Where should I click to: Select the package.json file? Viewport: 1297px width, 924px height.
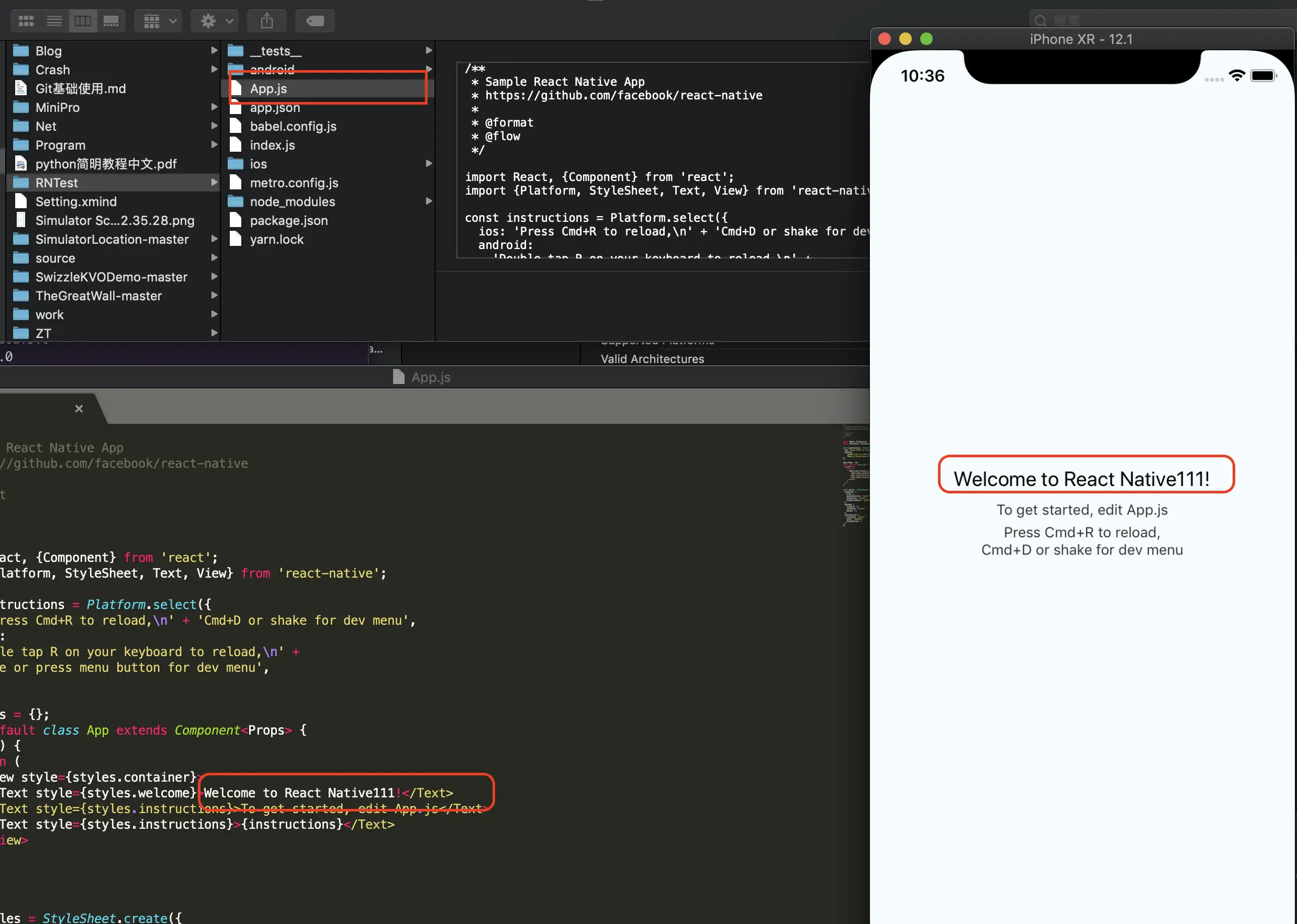pos(288,220)
